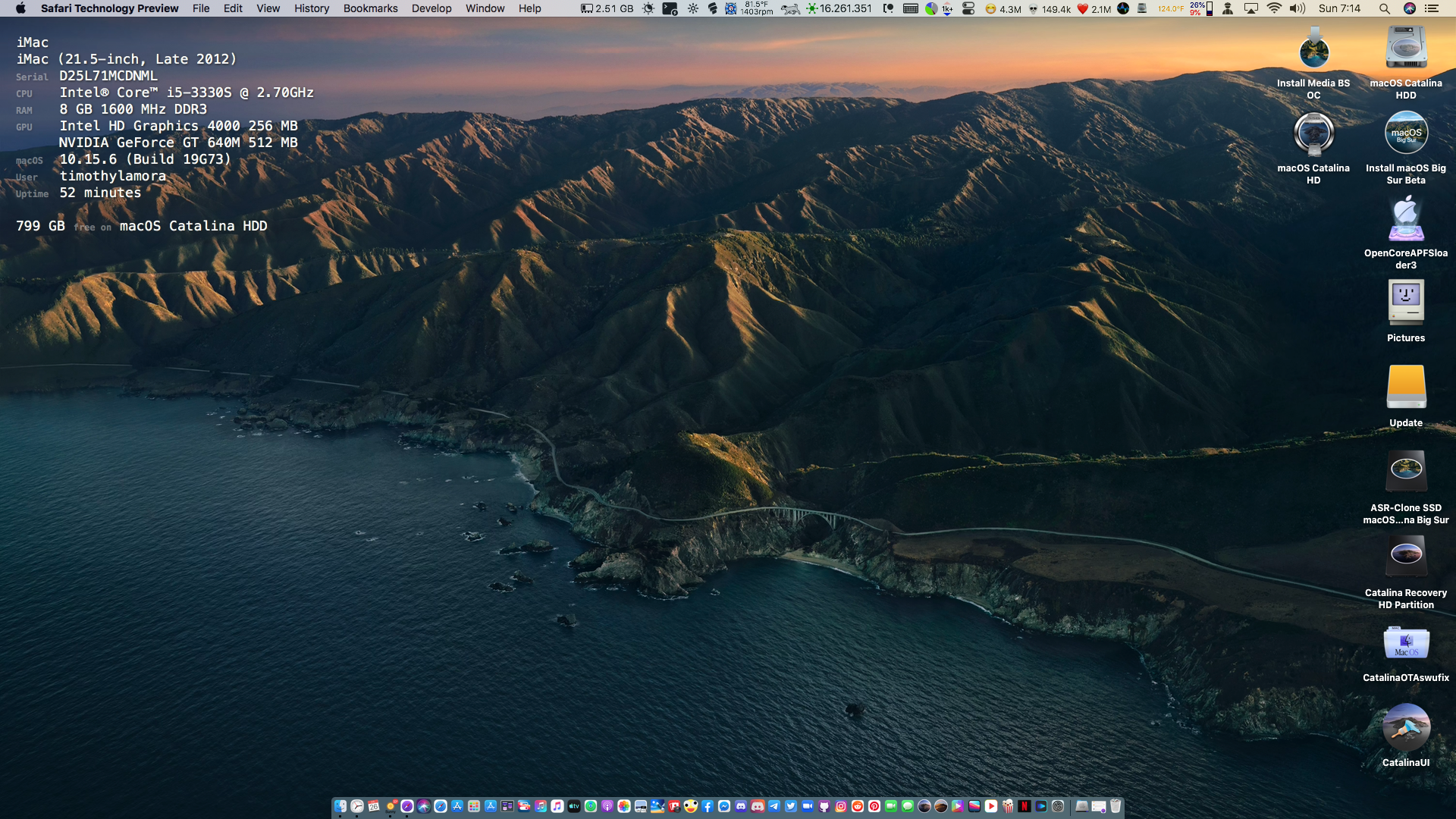Select OpenCoreAPFSloader3 desktop icon
The height and width of the screenshot is (819, 1456).
(x=1406, y=233)
